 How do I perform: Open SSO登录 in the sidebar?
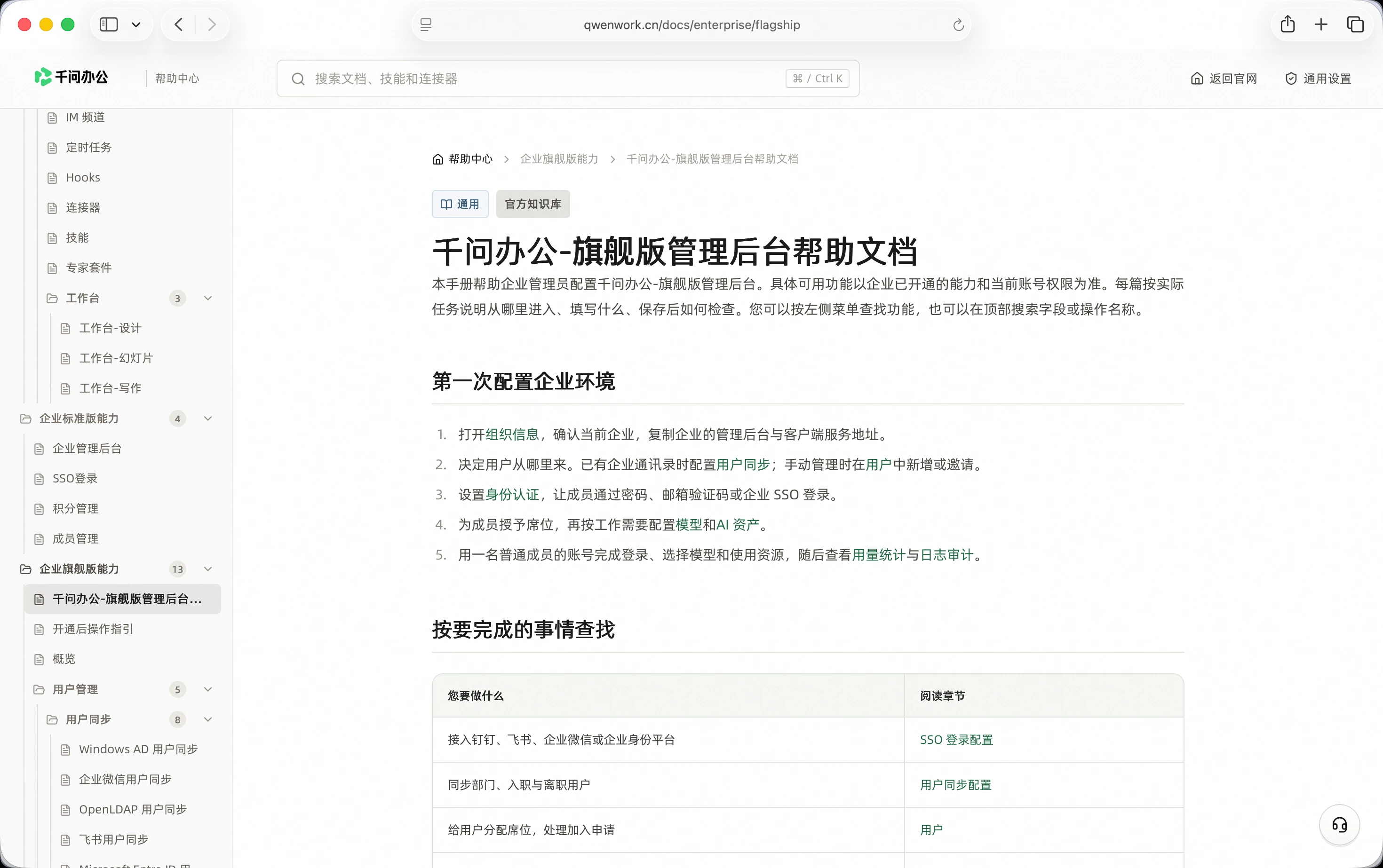(x=75, y=479)
